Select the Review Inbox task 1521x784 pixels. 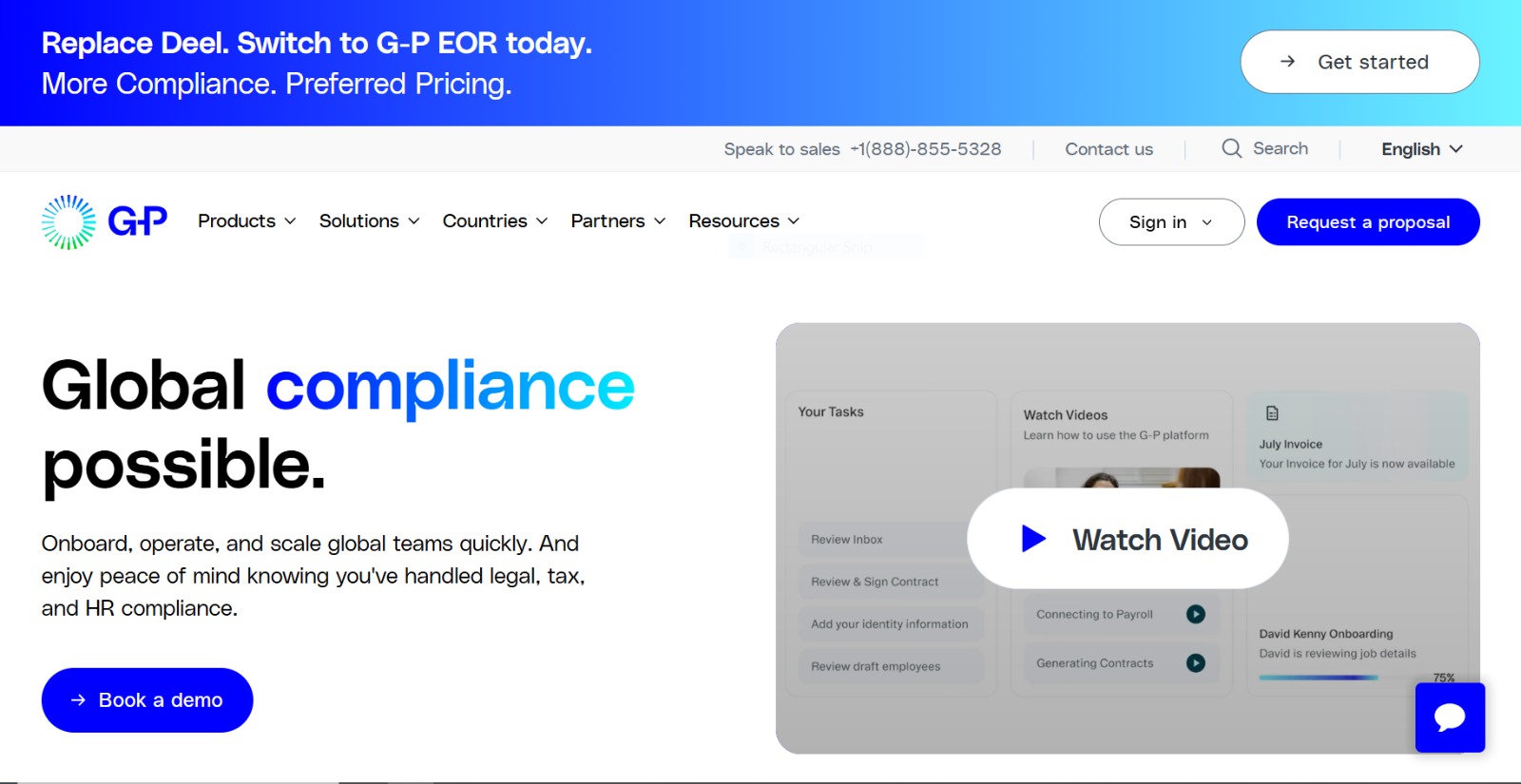click(x=890, y=539)
